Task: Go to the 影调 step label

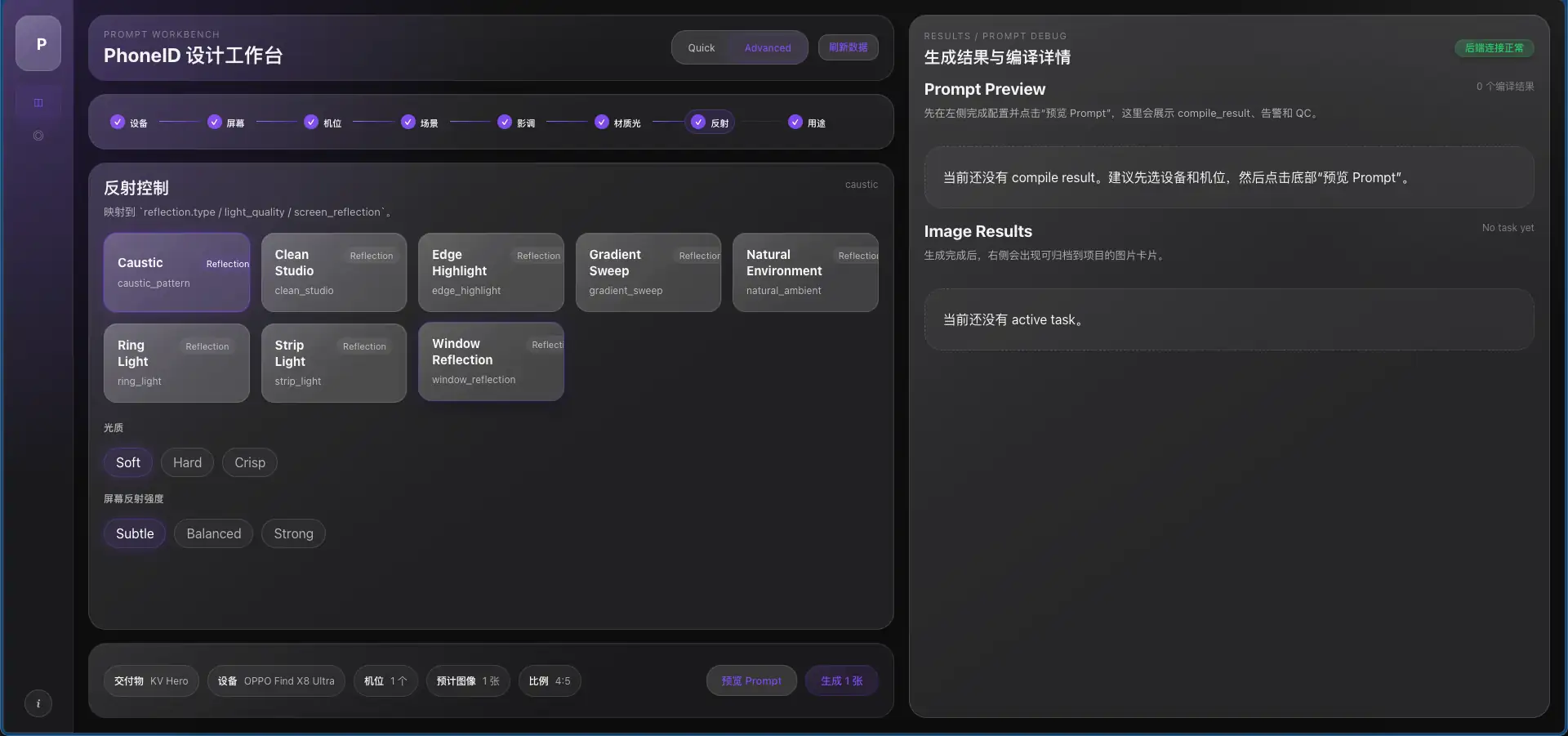Action: 526,123
